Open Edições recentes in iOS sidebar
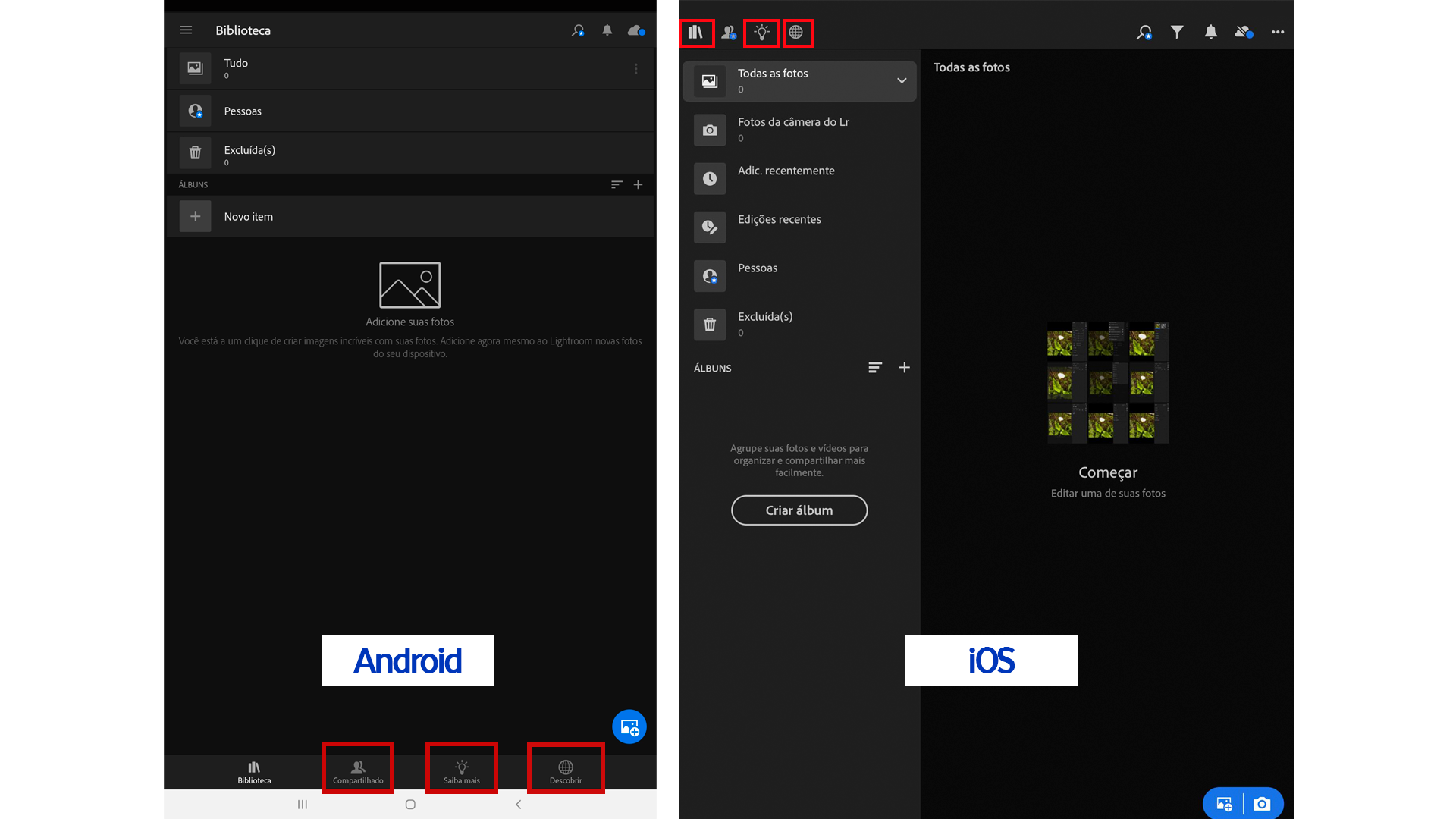 pyautogui.click(x=799, y=227)
